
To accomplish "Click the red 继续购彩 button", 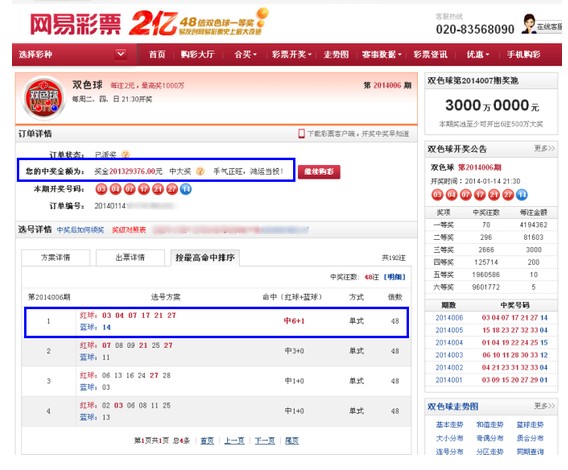I will point(319,172).
